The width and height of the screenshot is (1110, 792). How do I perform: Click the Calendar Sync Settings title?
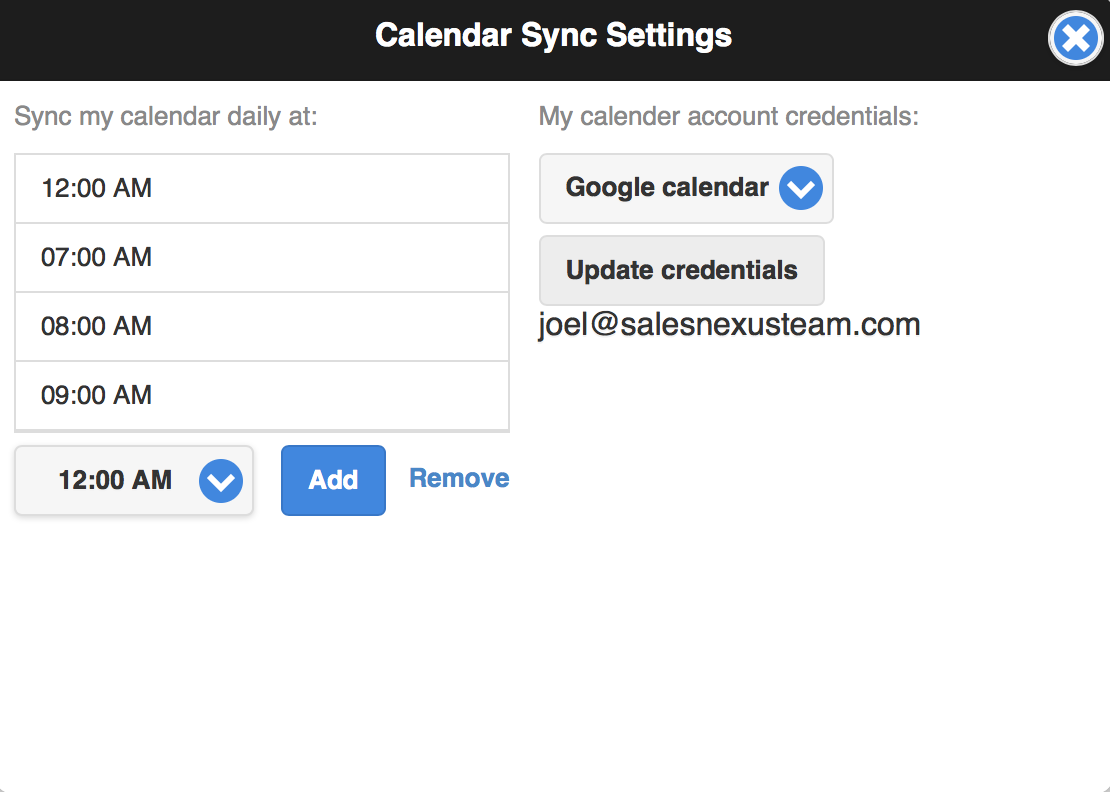point(554,35)
